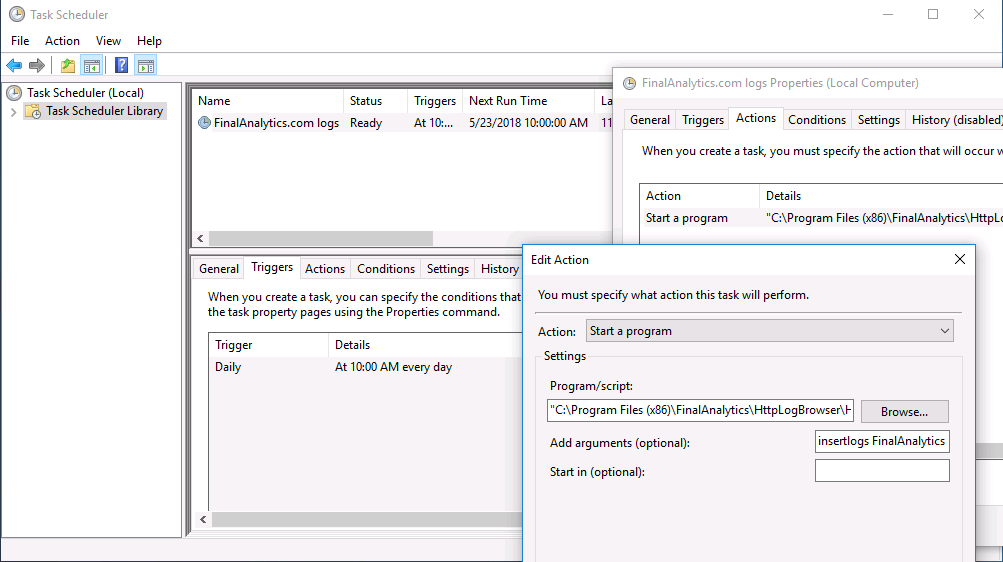Click the Trigger column header in lower pane
The height and width of the screenshot is (562, 1003).
pyautogui.click(x=269, y=345)
